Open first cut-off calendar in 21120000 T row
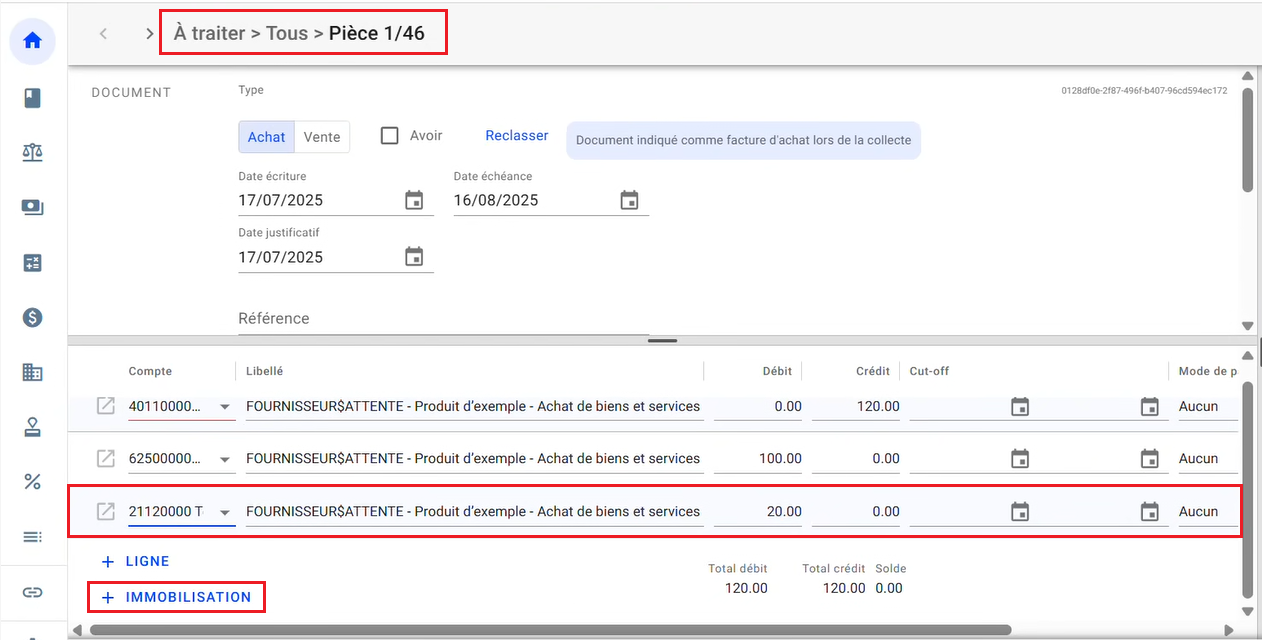 [x=1020, y=512]
